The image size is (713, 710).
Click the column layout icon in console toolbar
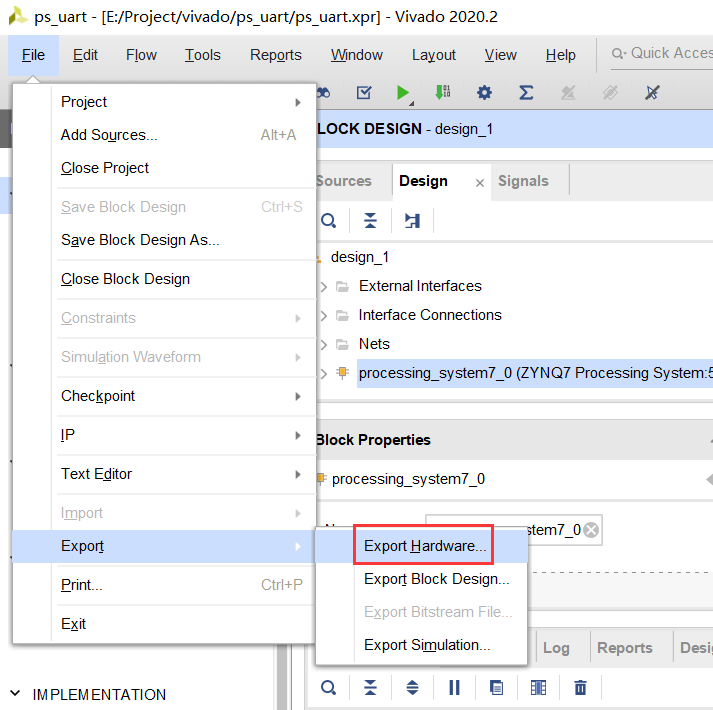tap(538, 687)
